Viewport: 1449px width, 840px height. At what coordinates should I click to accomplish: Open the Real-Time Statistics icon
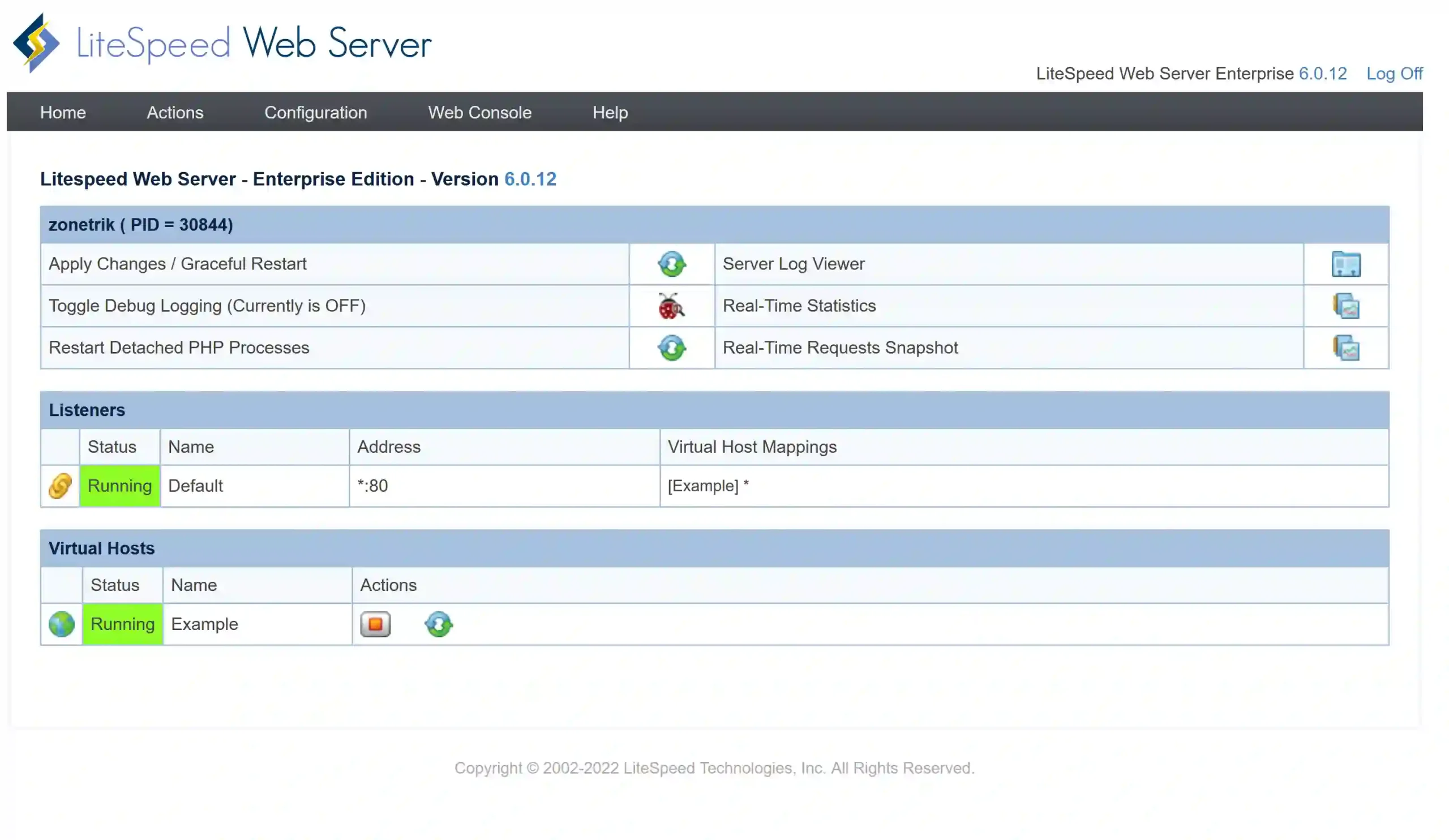coord(1345,306)
